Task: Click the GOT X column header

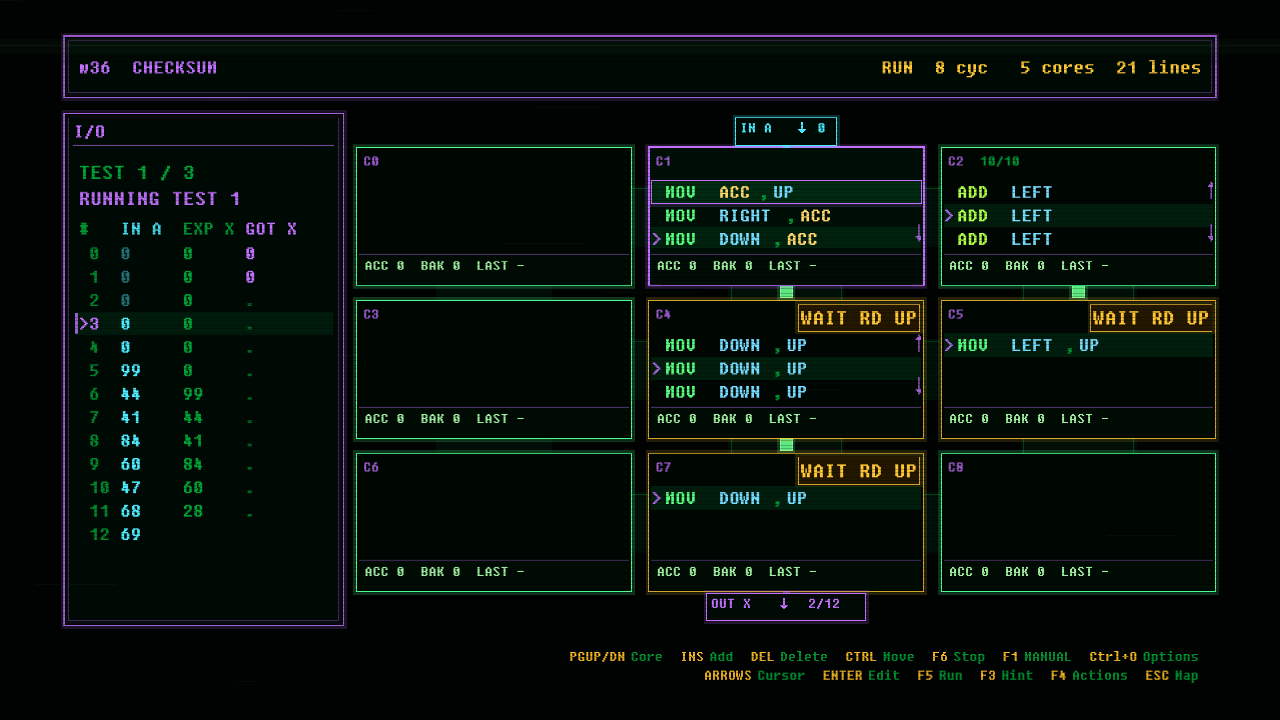Action: (271, 229)
